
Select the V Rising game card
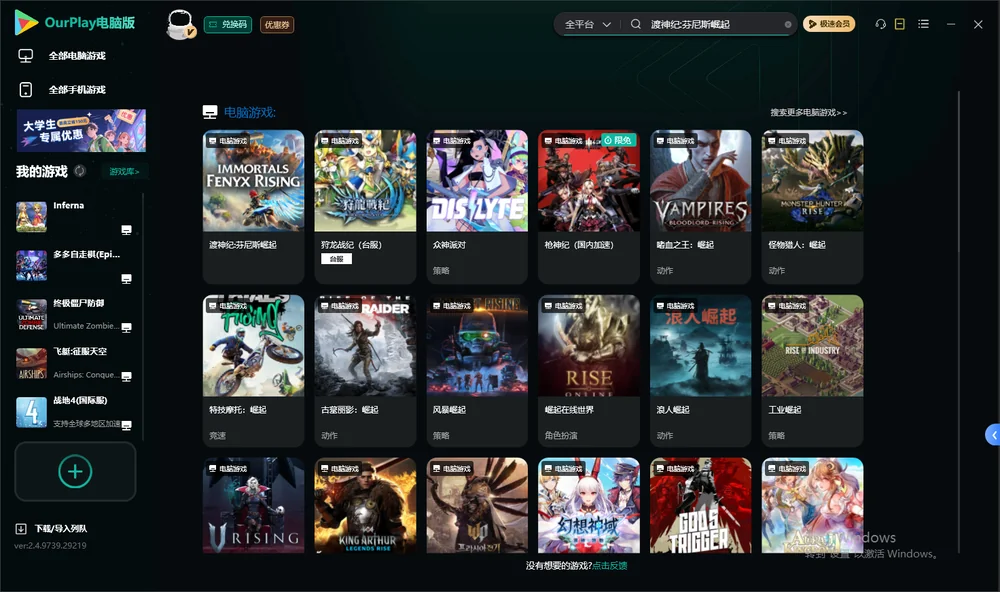(x=253, y=505)
